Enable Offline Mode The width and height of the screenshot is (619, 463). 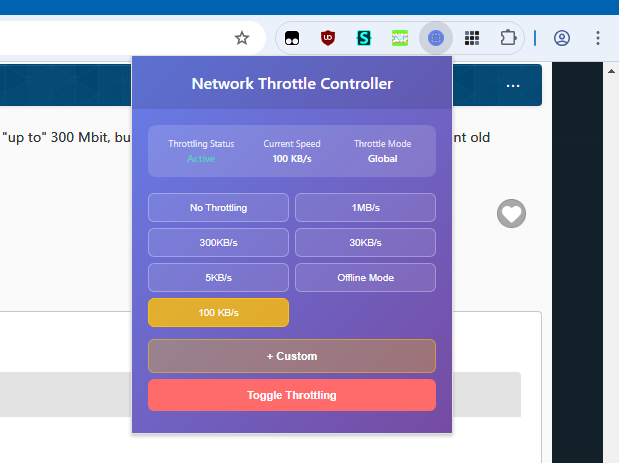(365, 278)
